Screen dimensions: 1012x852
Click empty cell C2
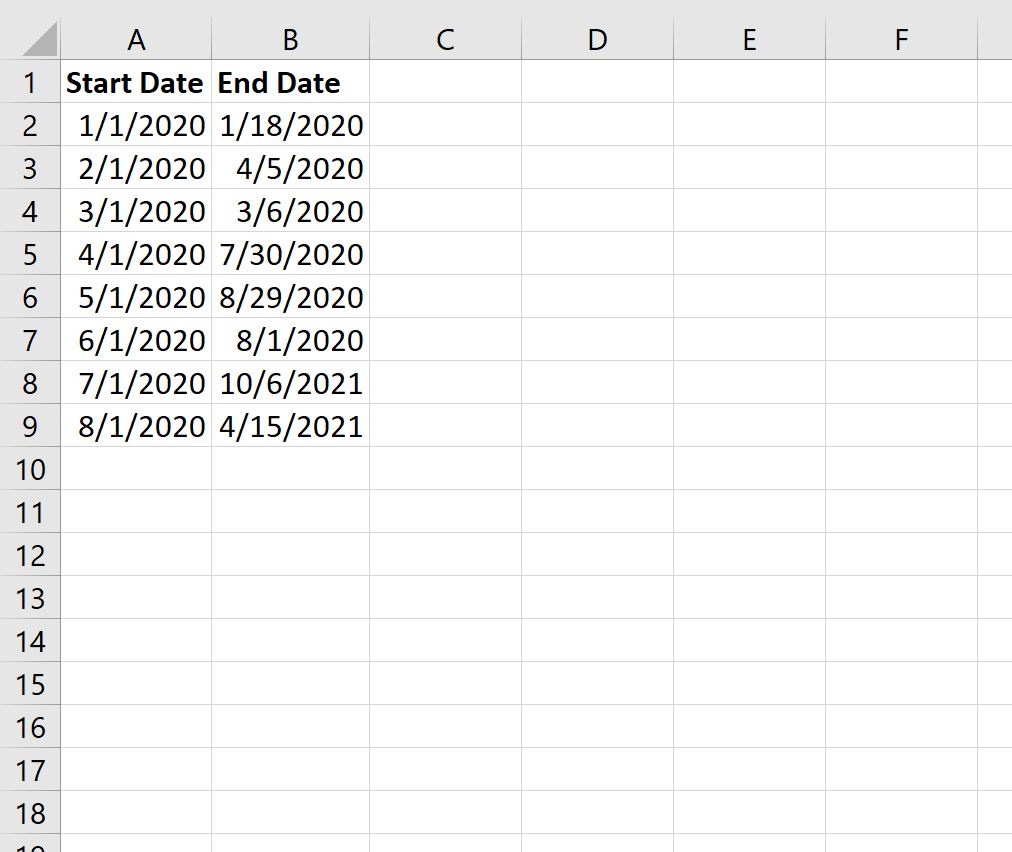[x=445, y=125]
